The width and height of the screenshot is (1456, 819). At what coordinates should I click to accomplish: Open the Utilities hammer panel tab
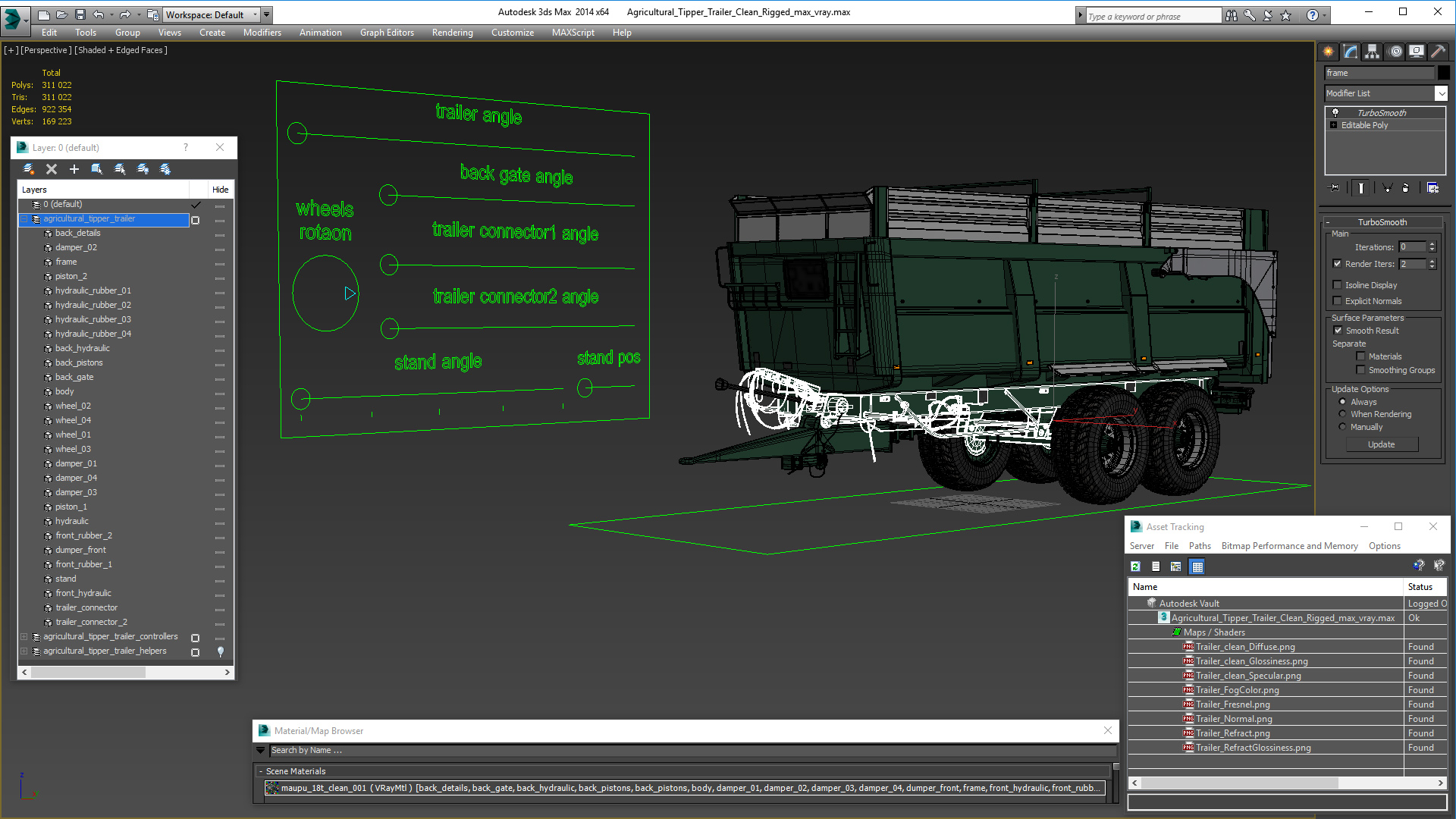point(1438,52)
